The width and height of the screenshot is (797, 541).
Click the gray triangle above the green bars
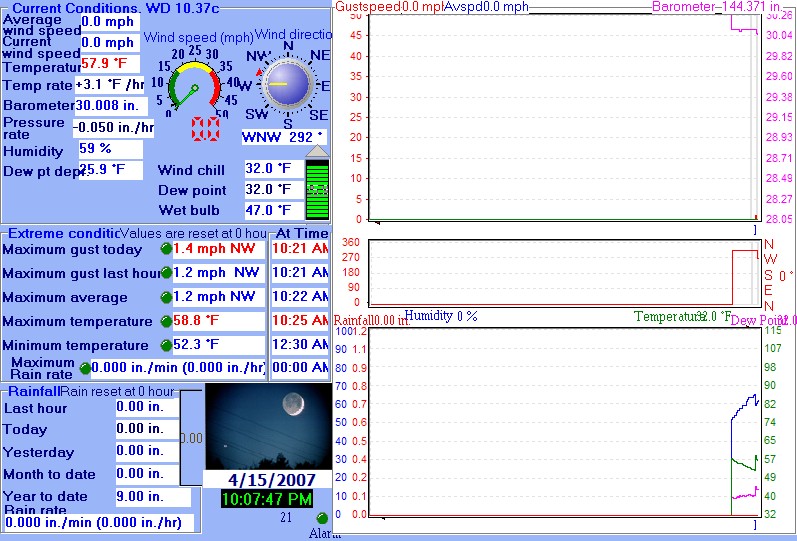click(x=317, y=151)
